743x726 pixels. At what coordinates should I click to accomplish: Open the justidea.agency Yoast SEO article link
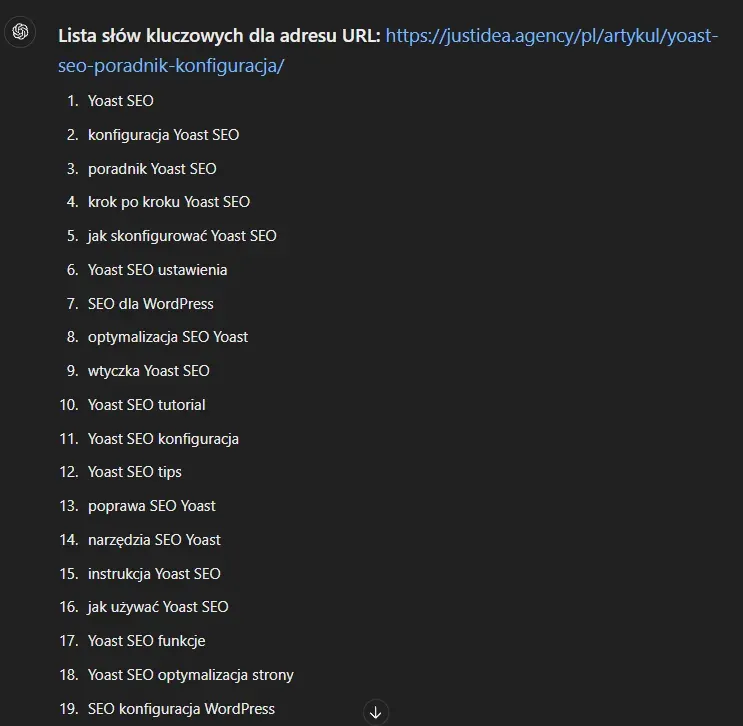pos(388,50)
